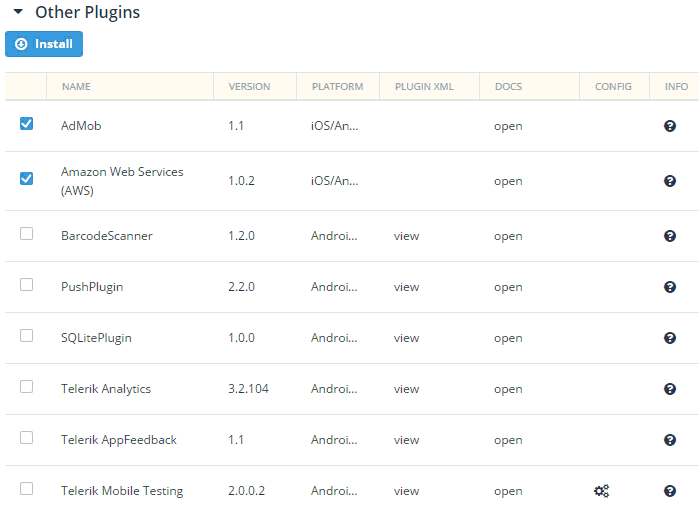
Task: Uncheck the AdMob plugin checkbox
Action: point(26,123)
